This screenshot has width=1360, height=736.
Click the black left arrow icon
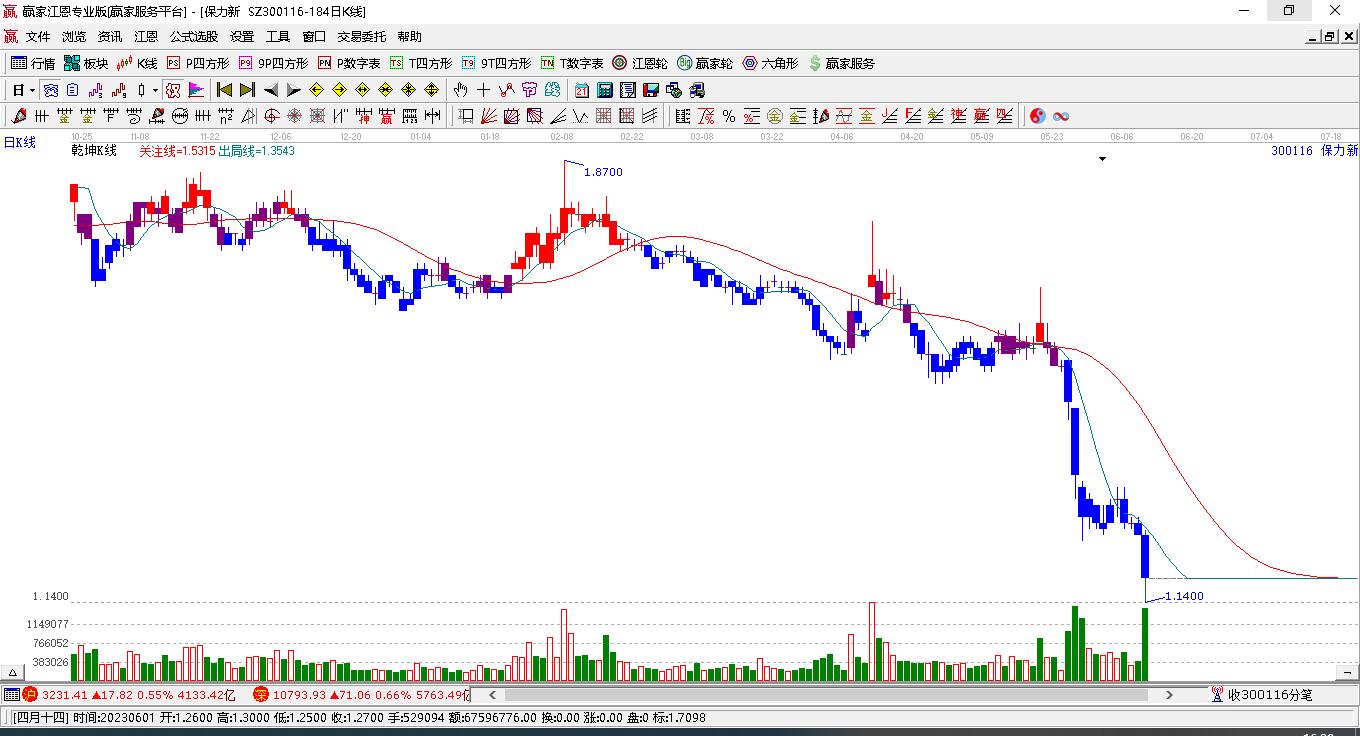tap(270, 90)
